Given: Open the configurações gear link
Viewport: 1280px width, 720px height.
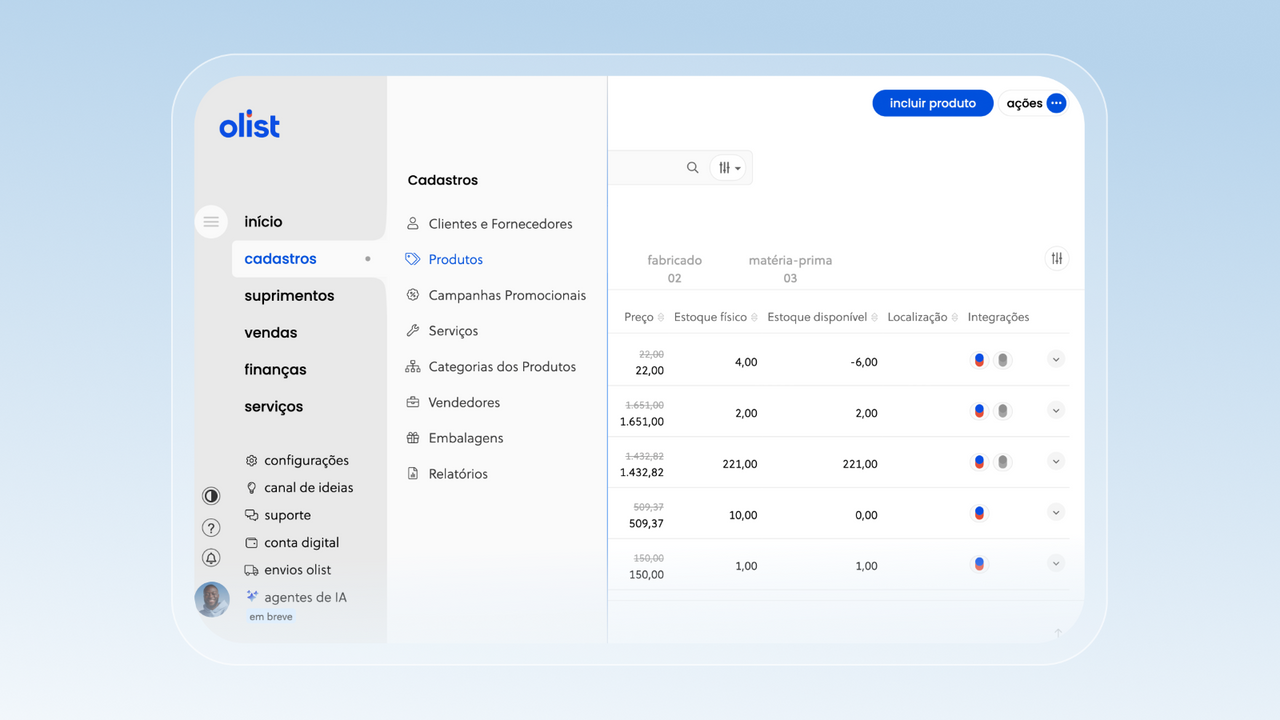Looking at the screenshot, I should click(x=306, y=461).
